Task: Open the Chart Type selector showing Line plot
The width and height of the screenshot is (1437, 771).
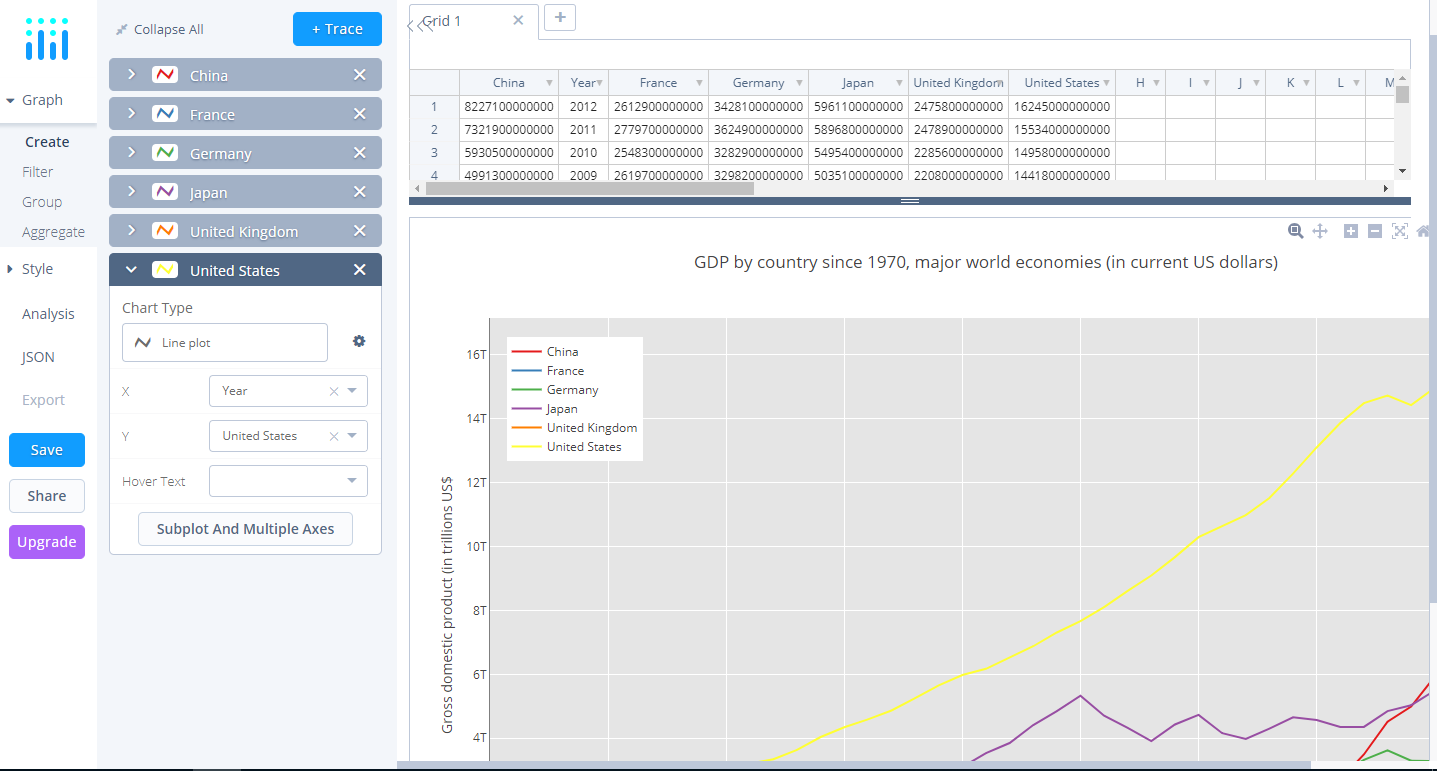Action: 224,342
